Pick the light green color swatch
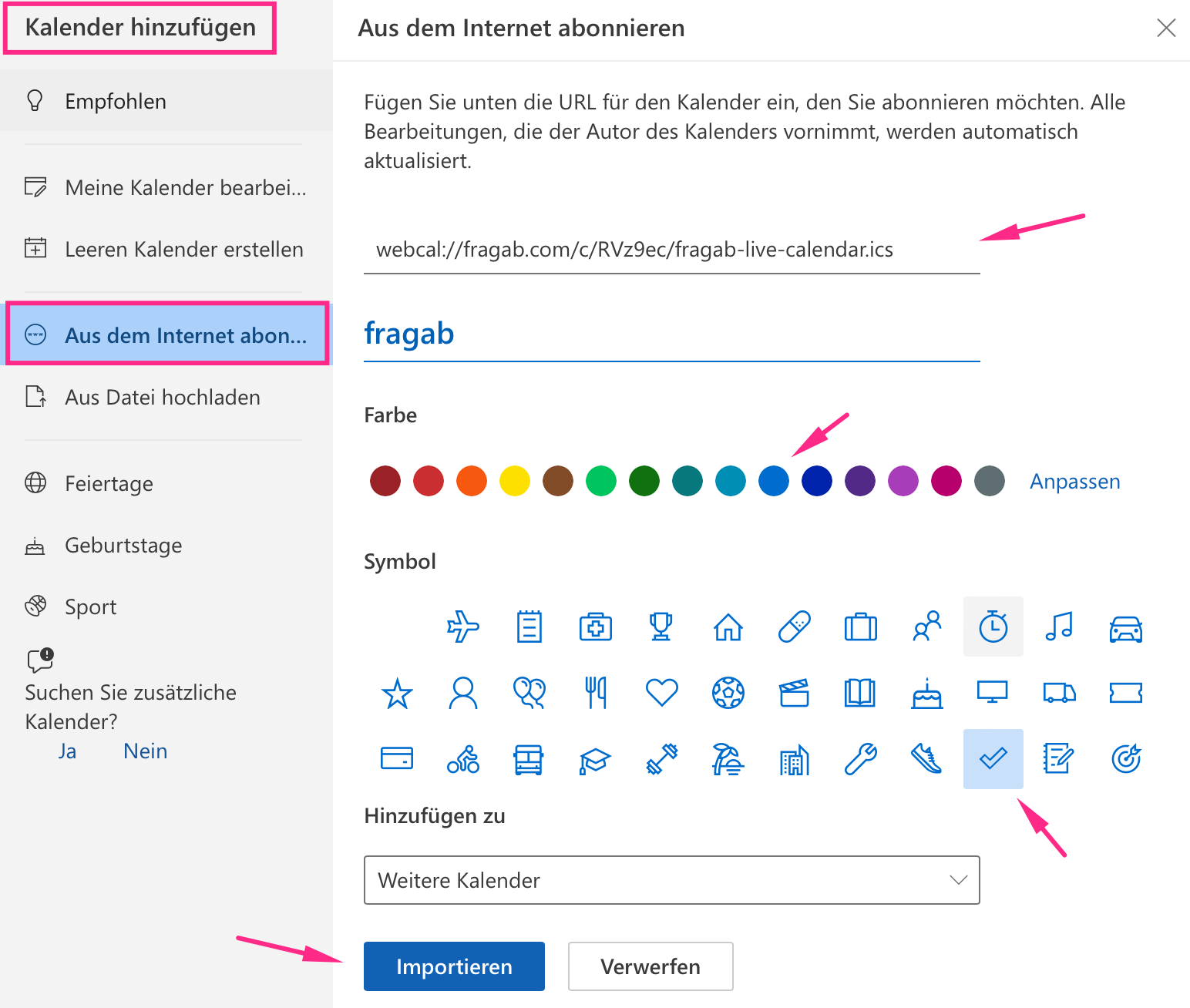The width and height of the screenshot is (1190, 1008). (601, 481)
